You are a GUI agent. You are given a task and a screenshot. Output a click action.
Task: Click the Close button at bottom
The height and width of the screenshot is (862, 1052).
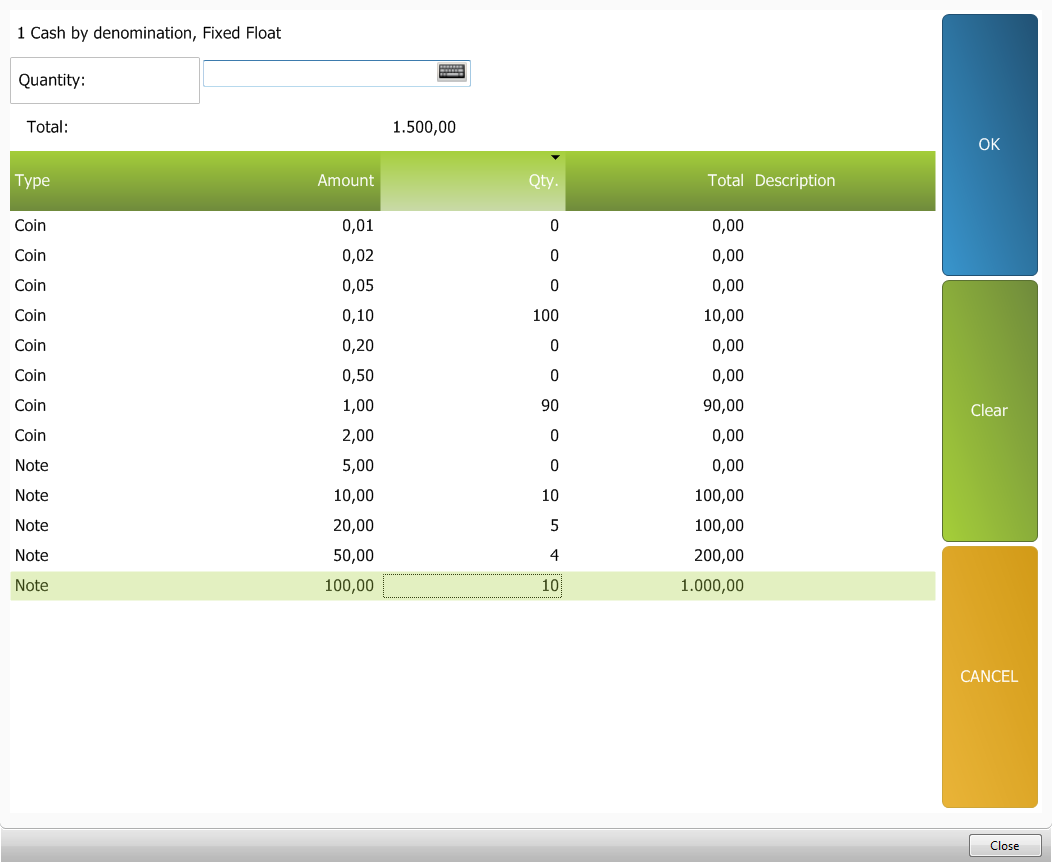click(1004, 846)
